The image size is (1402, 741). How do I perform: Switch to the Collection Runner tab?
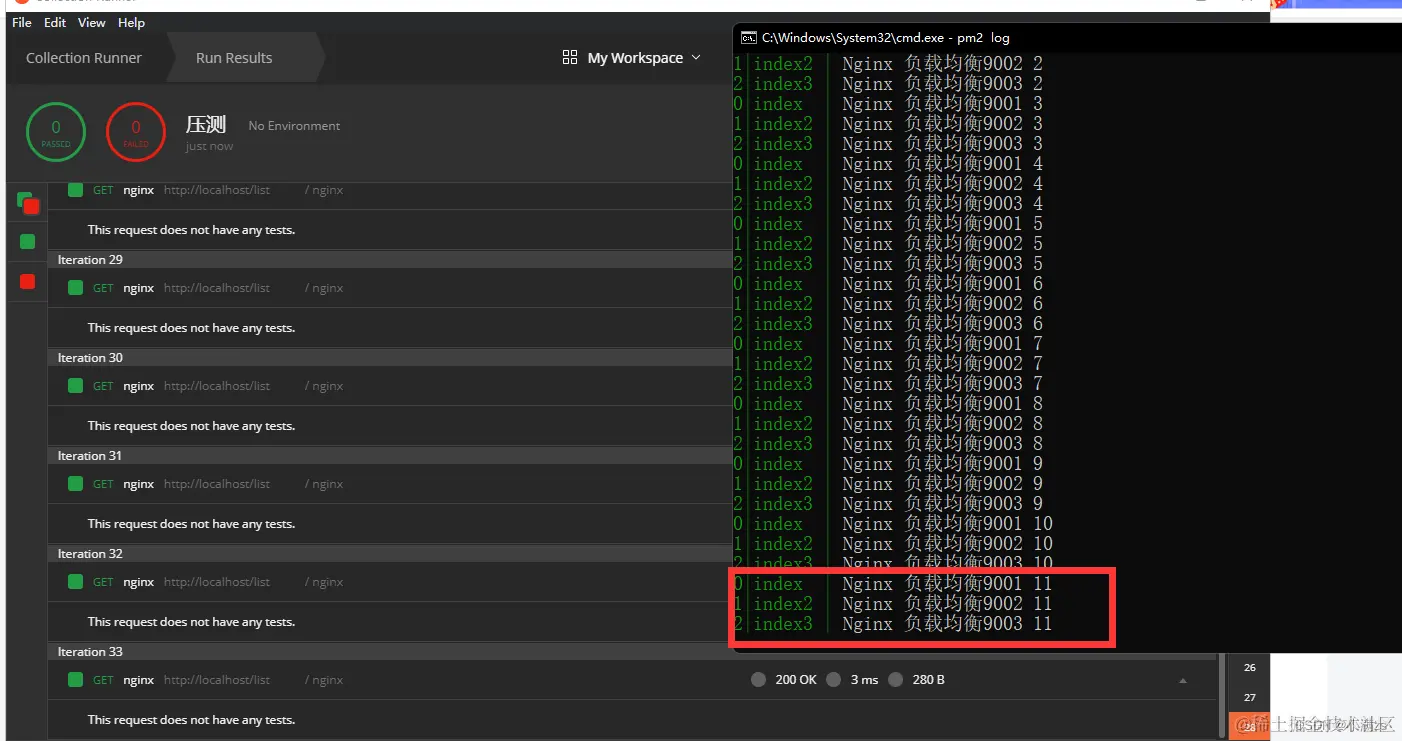click(x=84, y=58)
